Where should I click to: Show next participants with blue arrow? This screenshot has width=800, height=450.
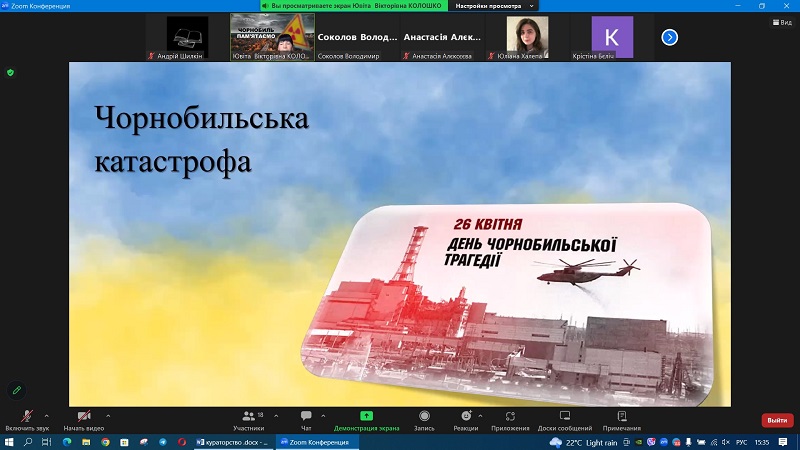(670, 37)
